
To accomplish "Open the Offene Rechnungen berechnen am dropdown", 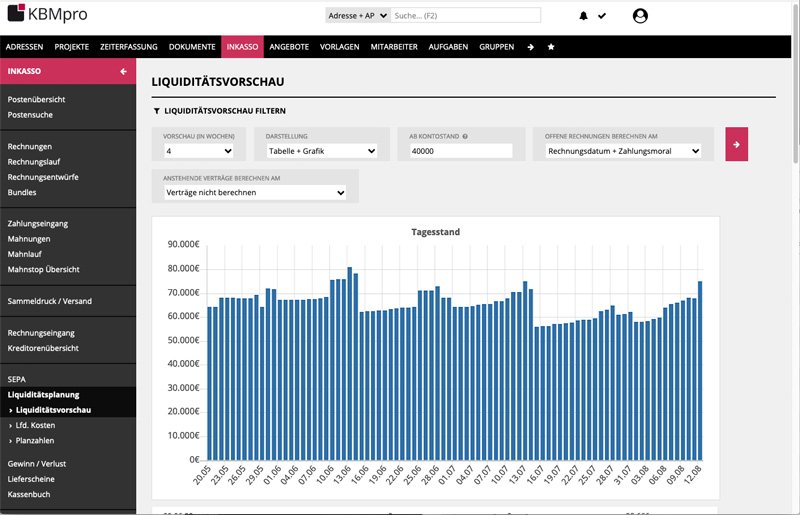I will (x=623, y=151).
